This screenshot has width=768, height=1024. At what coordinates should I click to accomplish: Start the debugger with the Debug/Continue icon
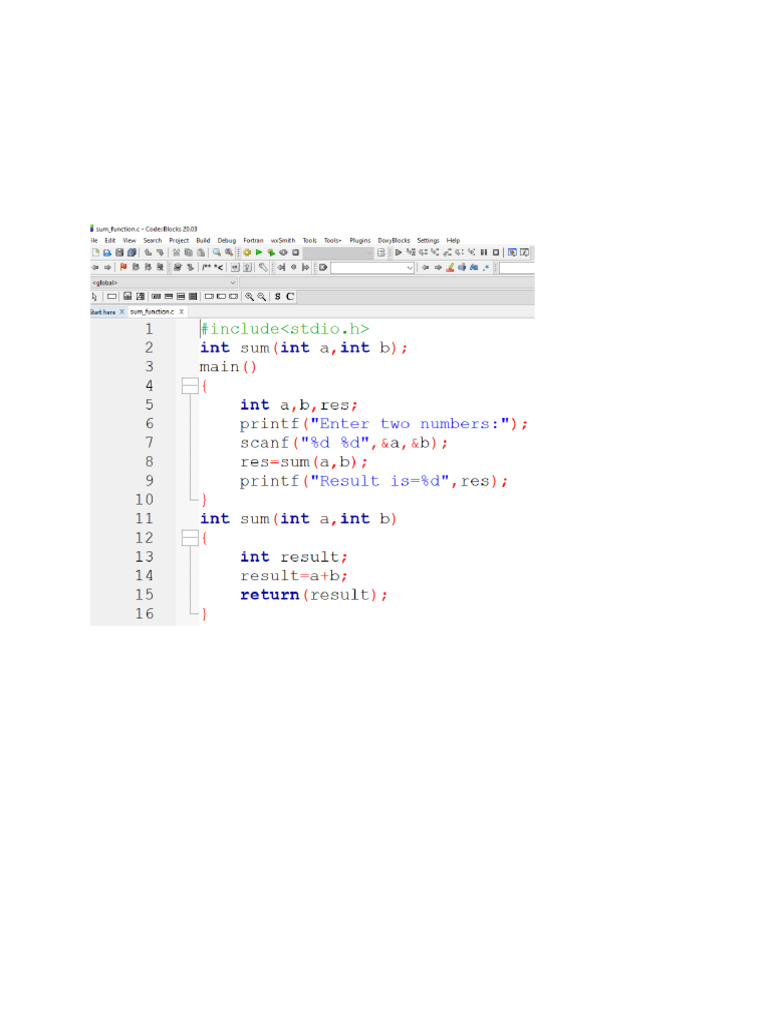(398, 252)
